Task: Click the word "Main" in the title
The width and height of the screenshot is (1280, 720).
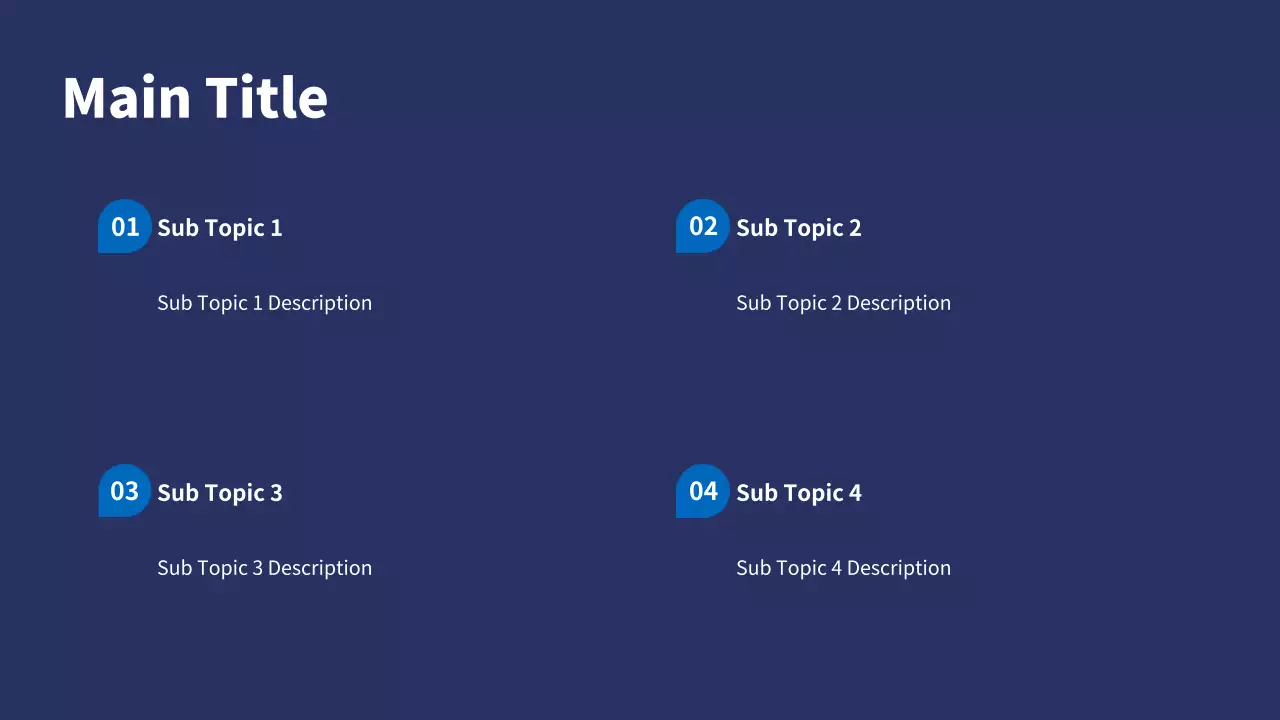Action: tap(126, 98)
